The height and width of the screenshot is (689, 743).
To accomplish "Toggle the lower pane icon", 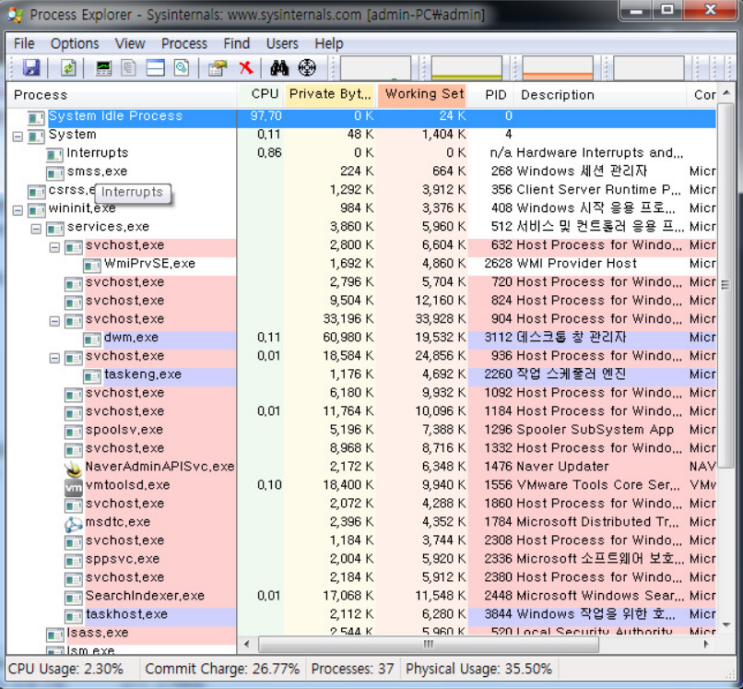I will click(x=155, y=68).
